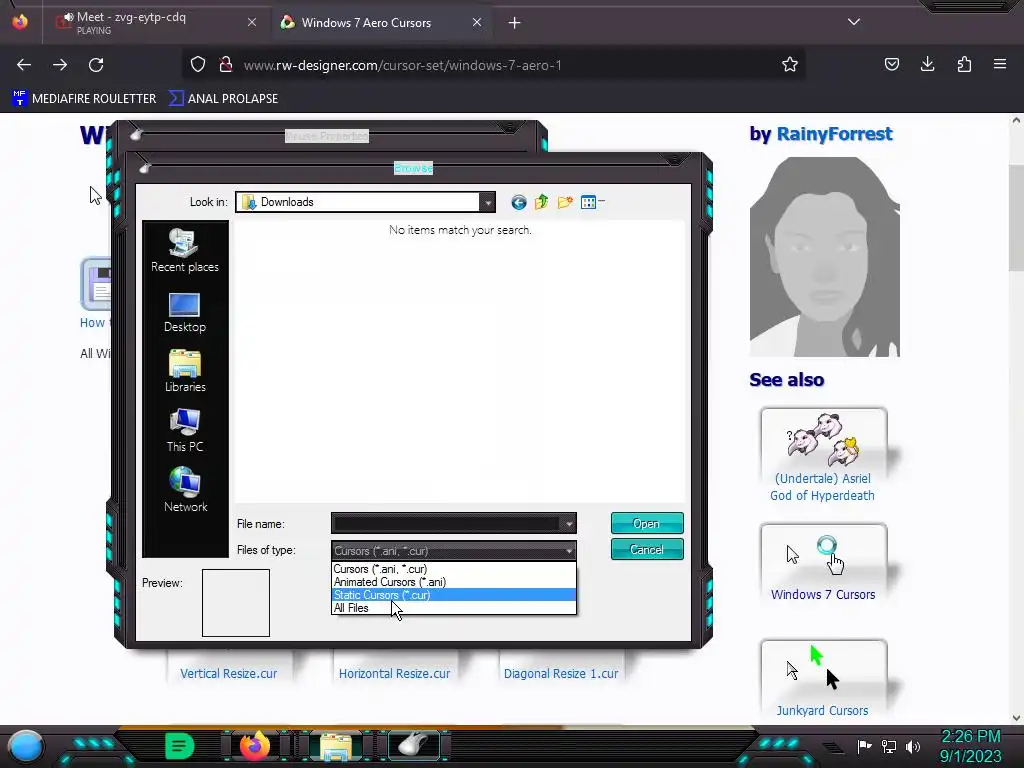
Task: Click the cursor Preview box
Action: [x=236, y=603]
